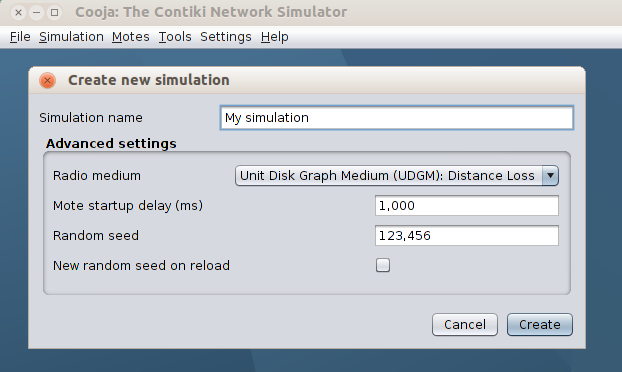Click the Radio medium dropdown arrow
The width and height of the screenshot is (622, 372).
(550, 176)
